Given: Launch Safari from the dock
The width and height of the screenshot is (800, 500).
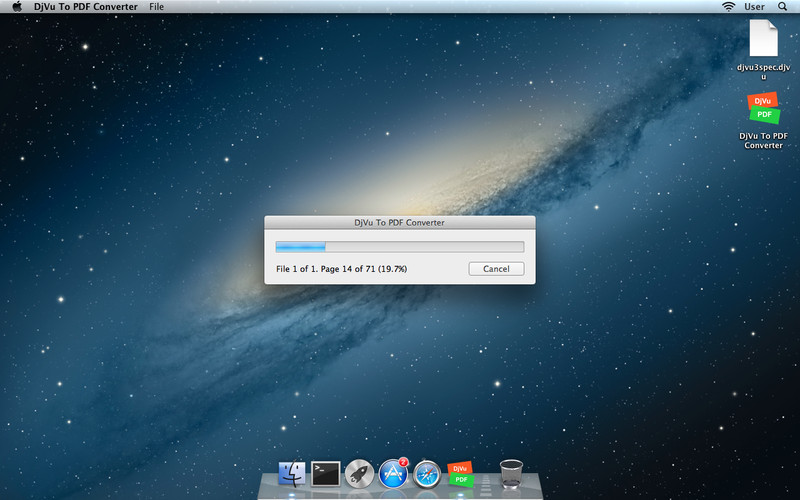Looking at the screenshot, I should [x=427, y=474].
